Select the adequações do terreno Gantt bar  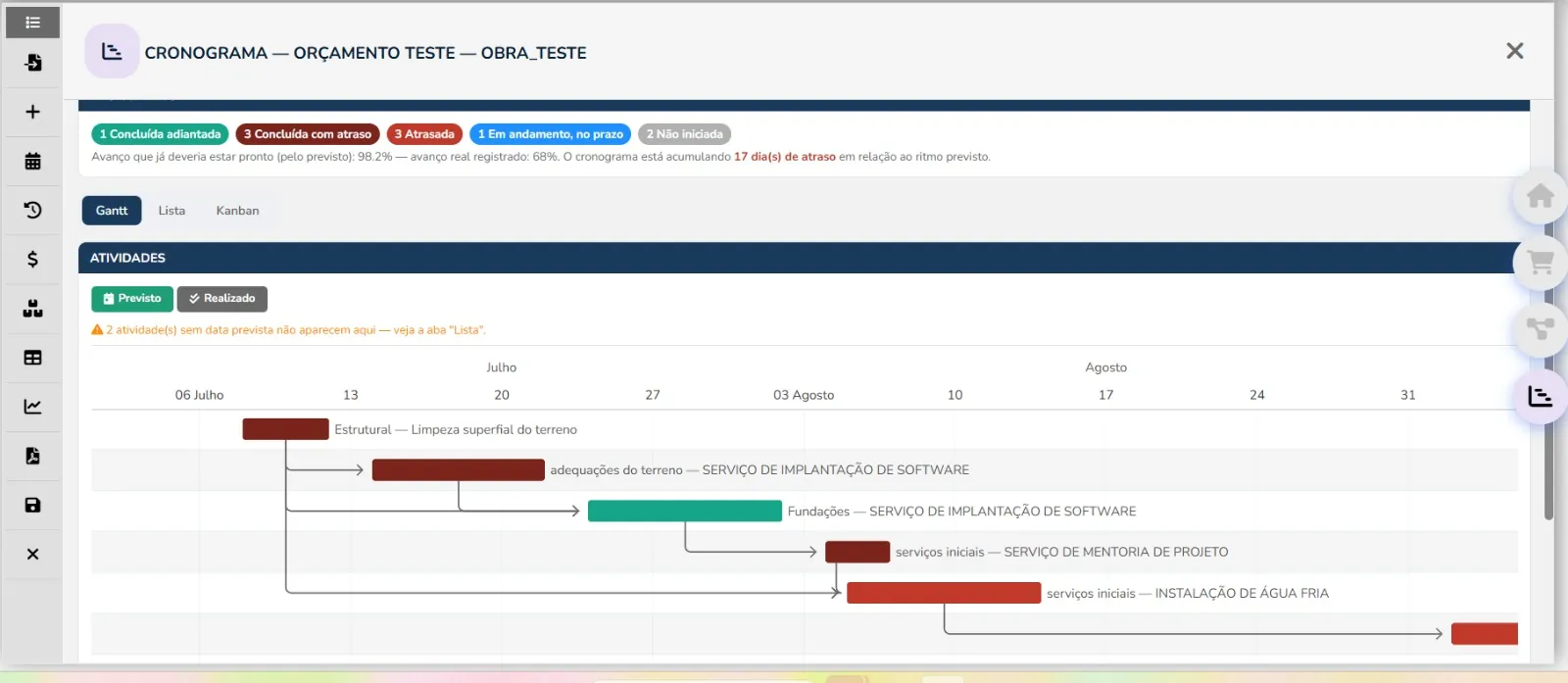pos(458,470)
